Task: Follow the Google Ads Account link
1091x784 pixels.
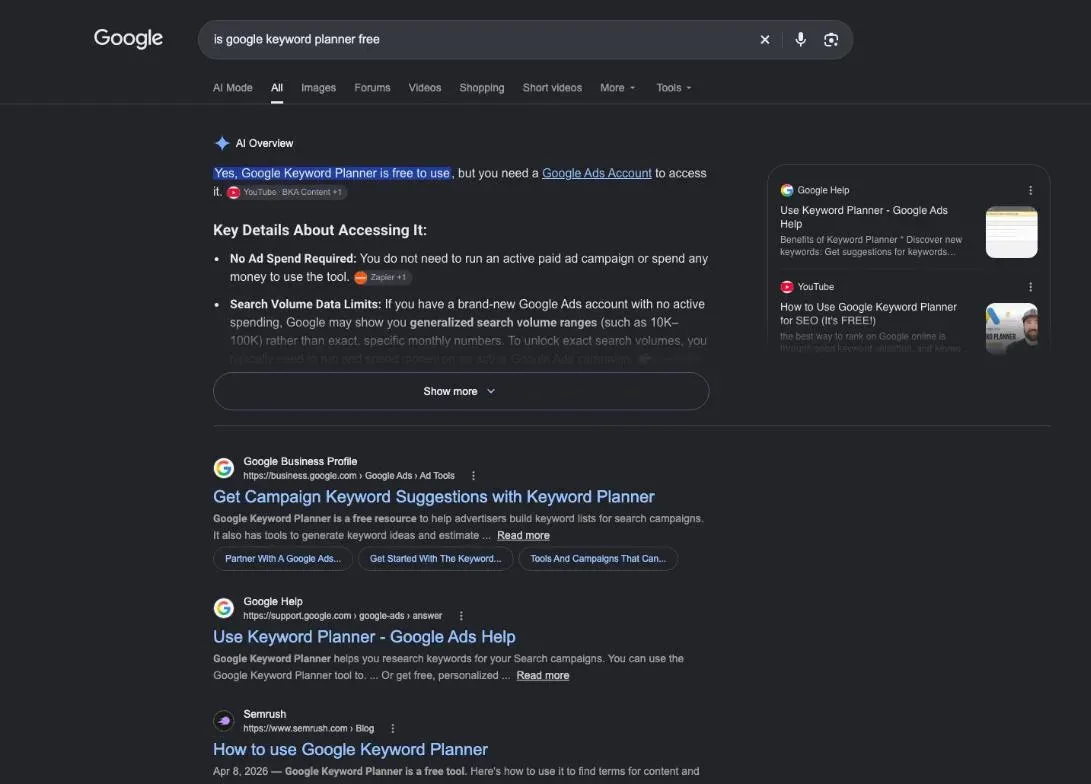Action: click(596, 173)
